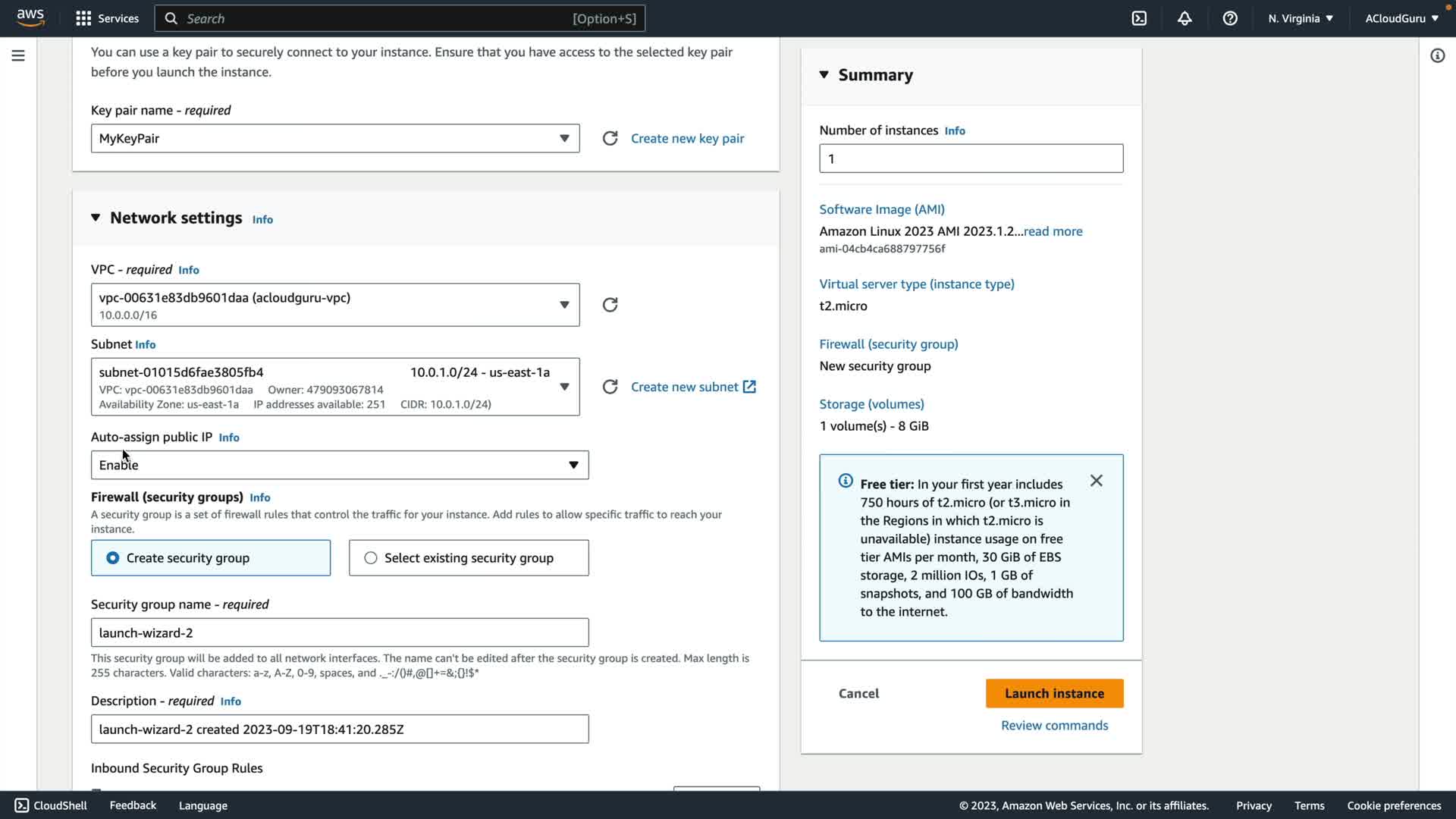The width and height of the screenshot is (1456, 819).
Task: Open the Services menu
Action: [107, 18]
